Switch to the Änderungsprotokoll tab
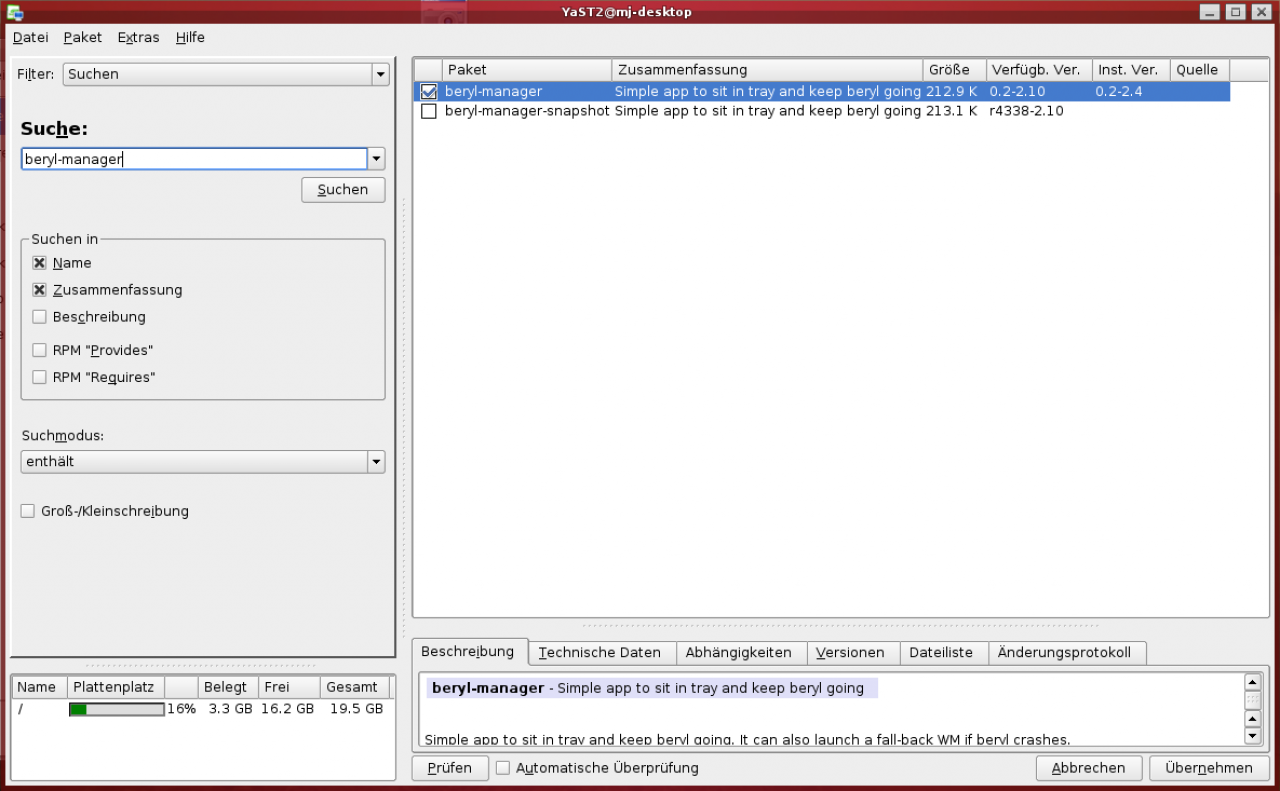The width and height of the screenshot is (1280, 791). (x=1065, y=652)
